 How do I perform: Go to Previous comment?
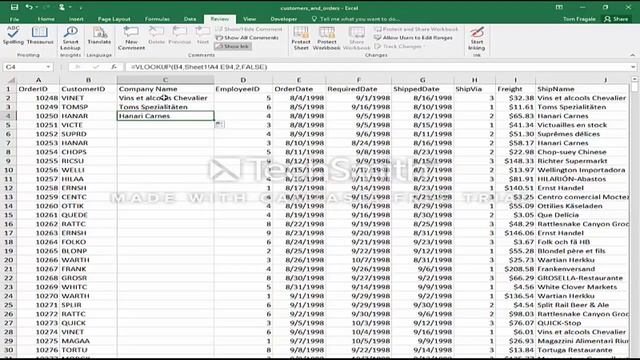coord(180,36)
